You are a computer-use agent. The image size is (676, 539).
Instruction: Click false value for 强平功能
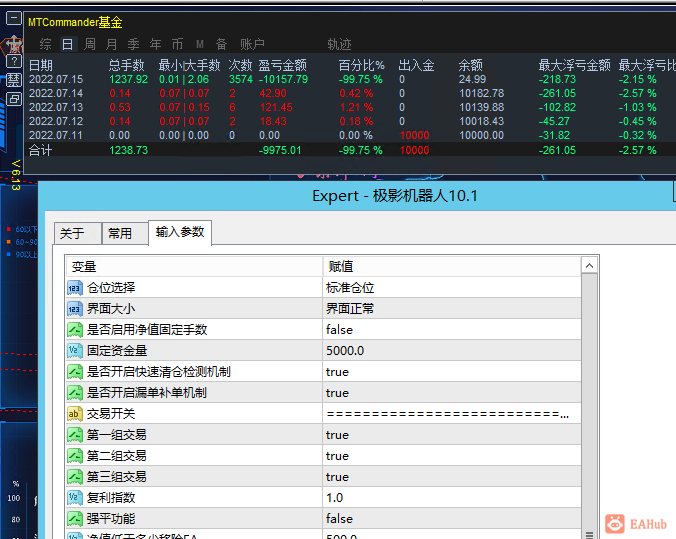tap(451, 519)
